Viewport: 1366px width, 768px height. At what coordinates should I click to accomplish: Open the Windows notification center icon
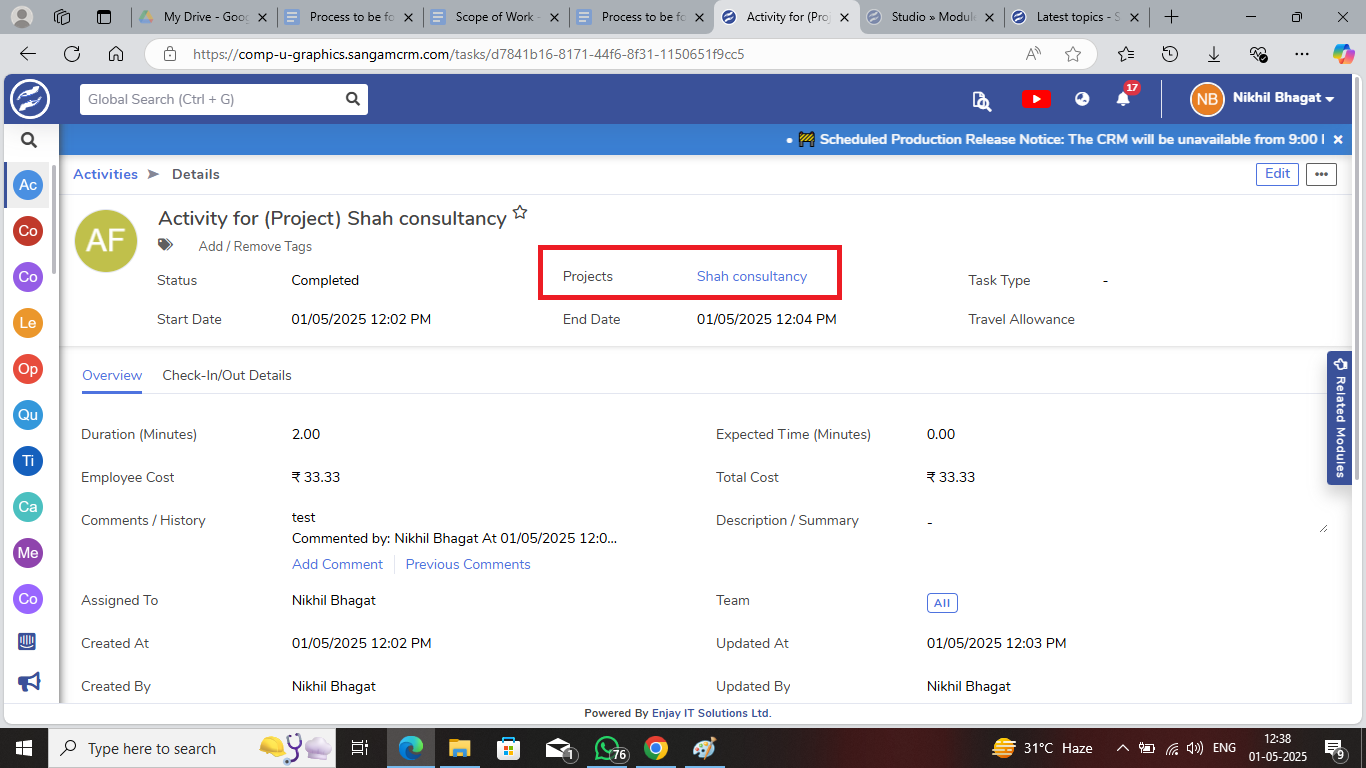coord(1335,748)
